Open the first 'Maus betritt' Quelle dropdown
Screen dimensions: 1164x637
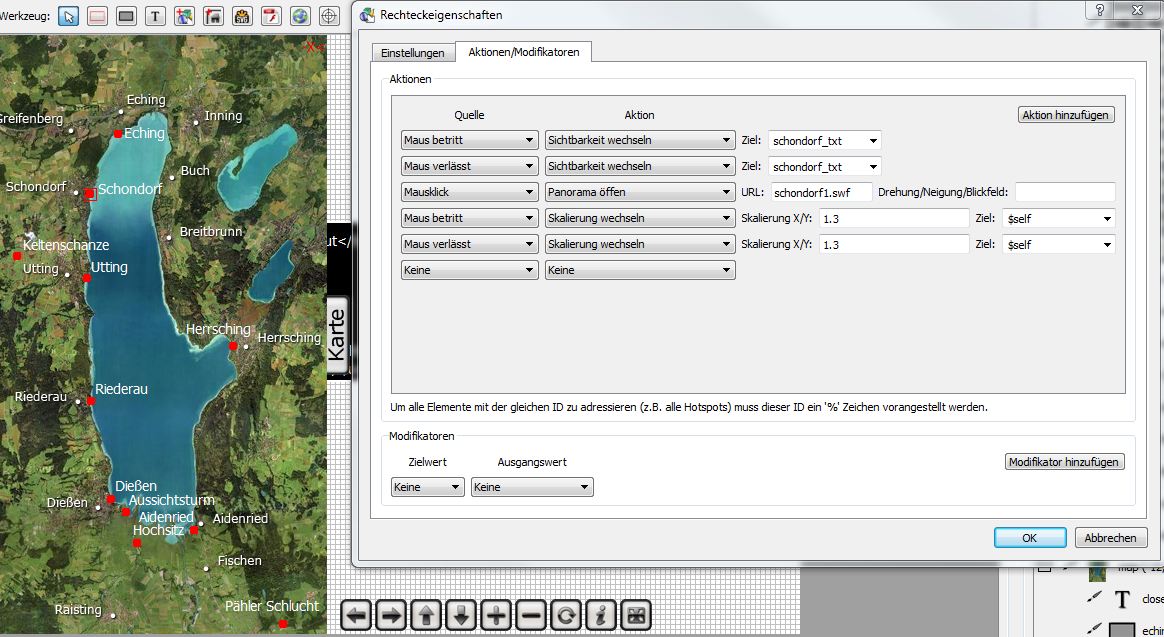click(x=469, y=141)
